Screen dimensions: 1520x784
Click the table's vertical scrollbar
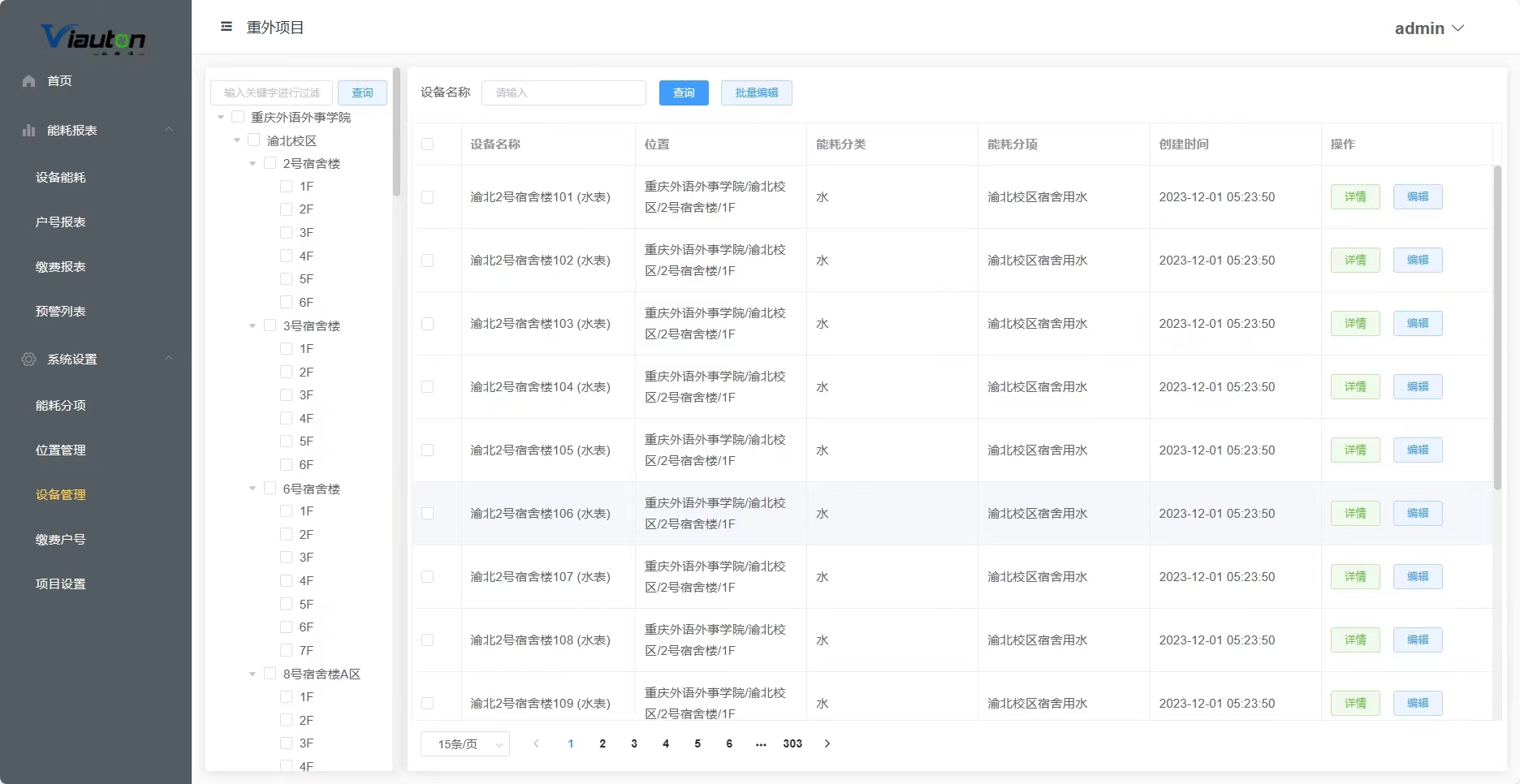click(x=1497, y=327)
